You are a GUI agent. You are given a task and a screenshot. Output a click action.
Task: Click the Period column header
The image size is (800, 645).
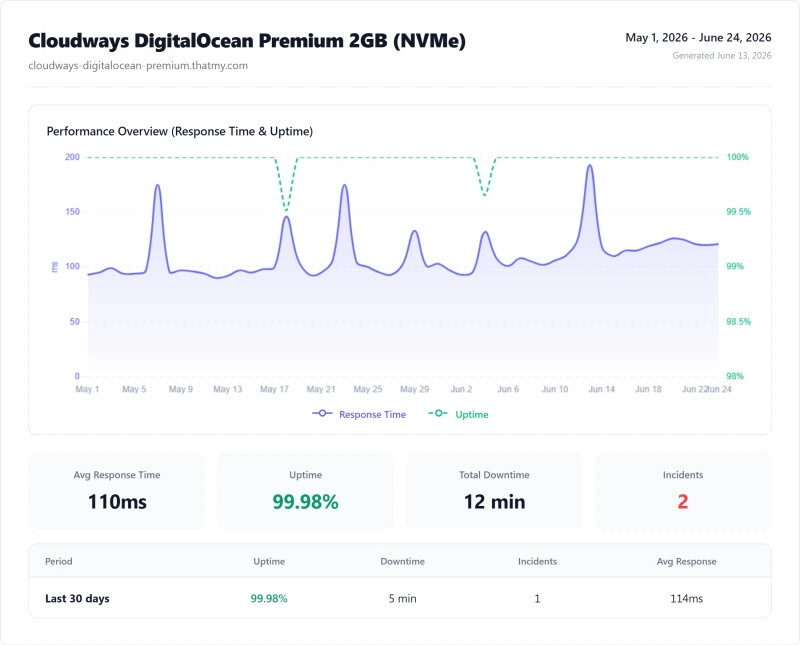[x=59, y=561]
